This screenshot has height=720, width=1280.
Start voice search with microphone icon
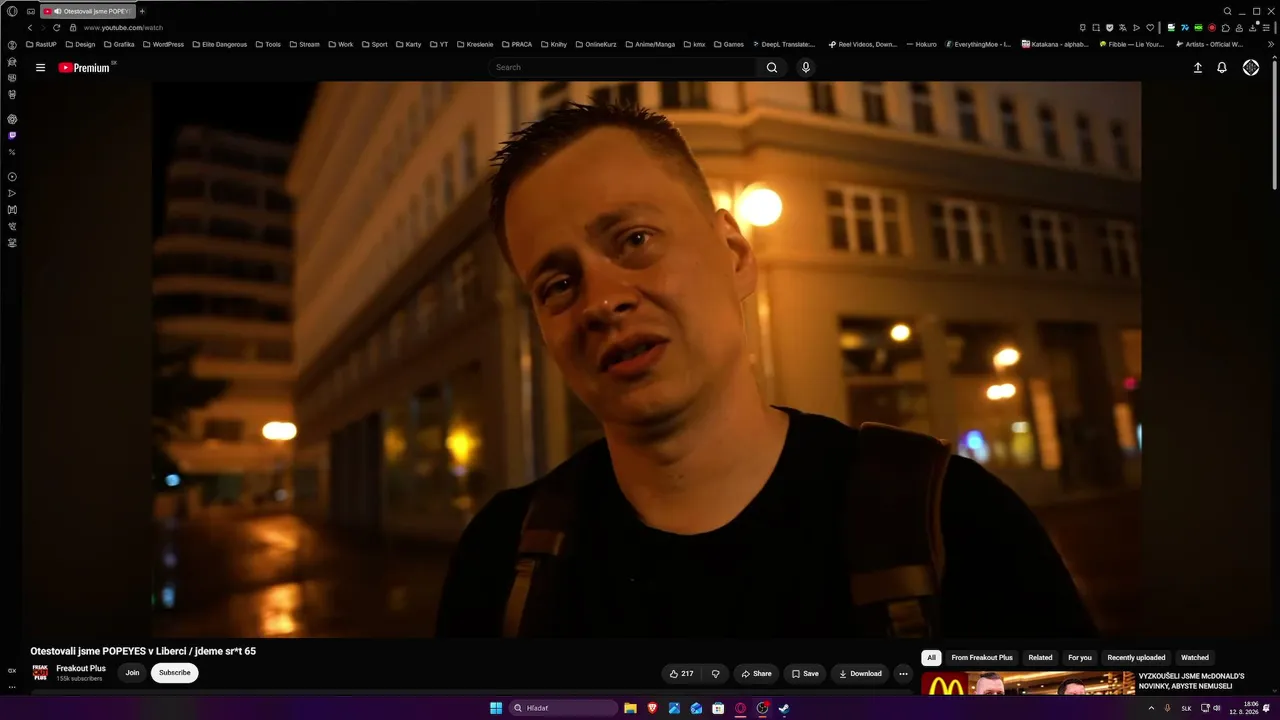coord(806,68)
